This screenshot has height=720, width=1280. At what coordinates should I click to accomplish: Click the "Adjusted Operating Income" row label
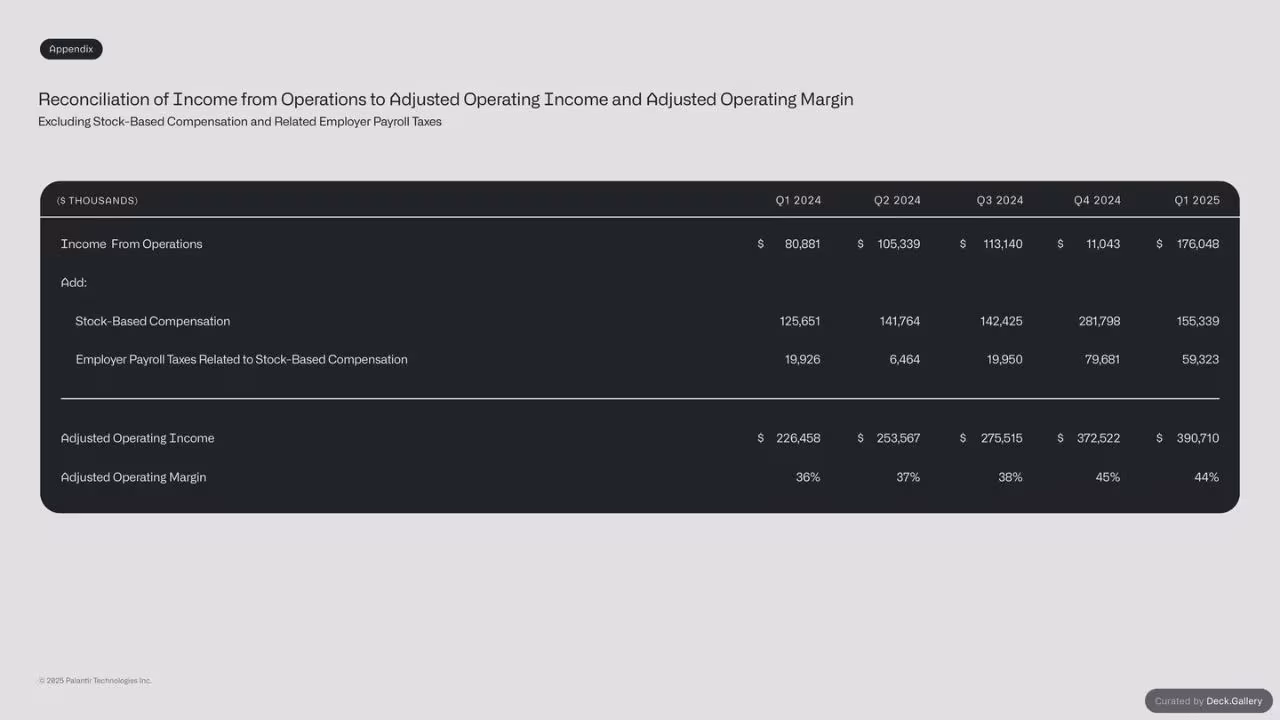pyautogui.click(x=137, y=438)
